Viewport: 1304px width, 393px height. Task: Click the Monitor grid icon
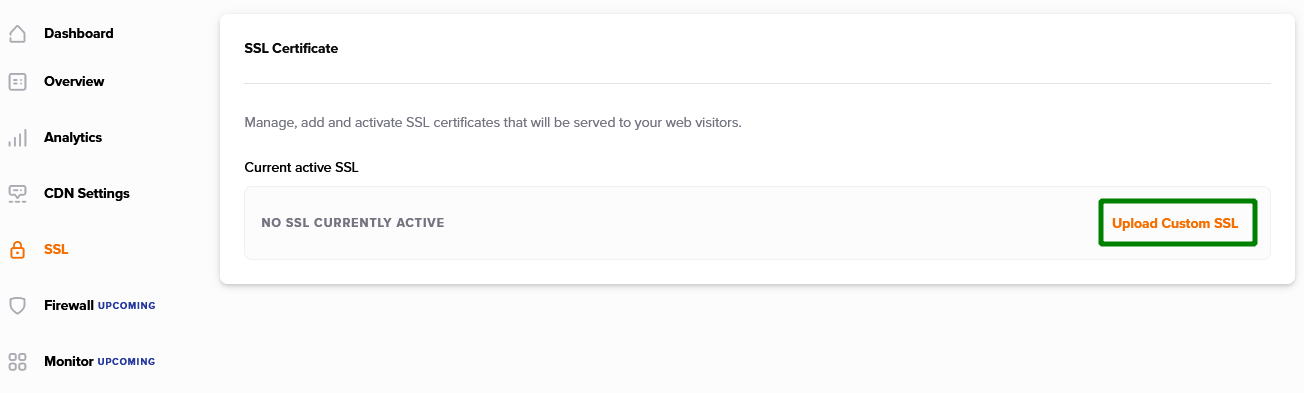[17, 362]
